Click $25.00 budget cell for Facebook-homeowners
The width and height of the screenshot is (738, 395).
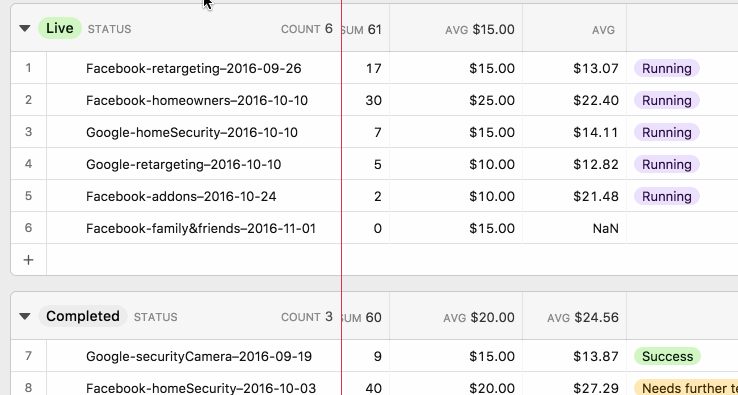[x=456, y=100]
